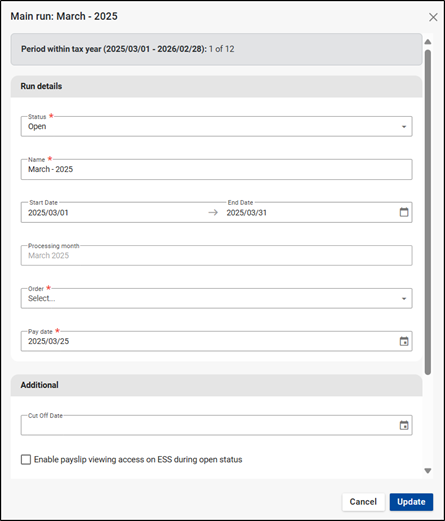
Task: Open the Pay date calendar picker
Action: tap(404, 341)
